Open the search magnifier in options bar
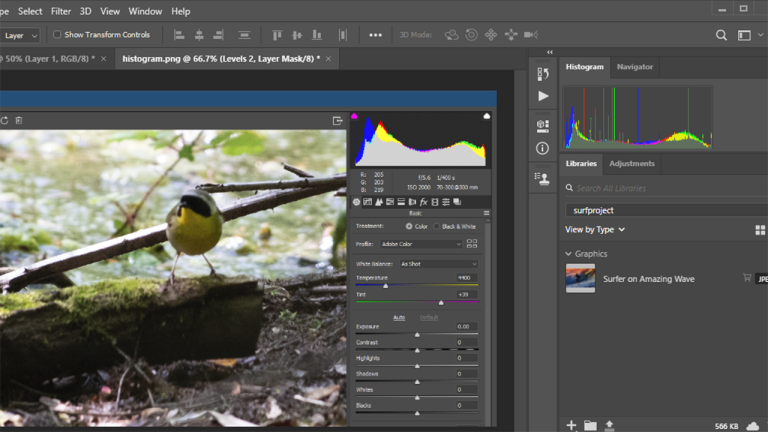 coord(721,35)
